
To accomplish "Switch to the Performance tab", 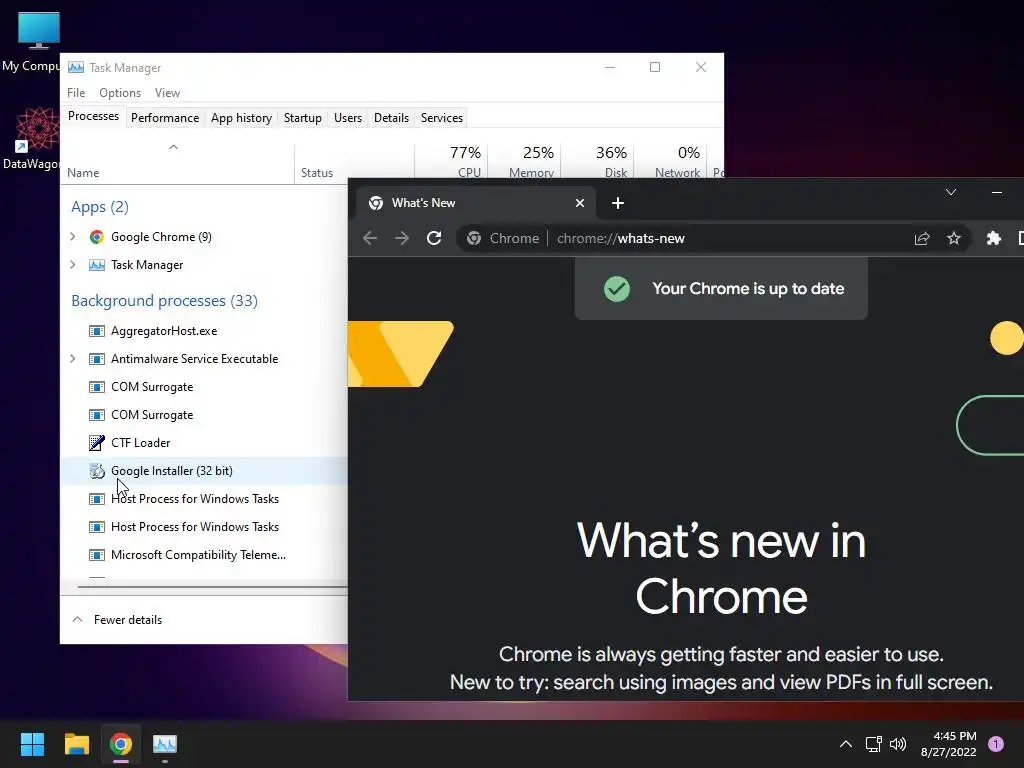I will 165,118.
